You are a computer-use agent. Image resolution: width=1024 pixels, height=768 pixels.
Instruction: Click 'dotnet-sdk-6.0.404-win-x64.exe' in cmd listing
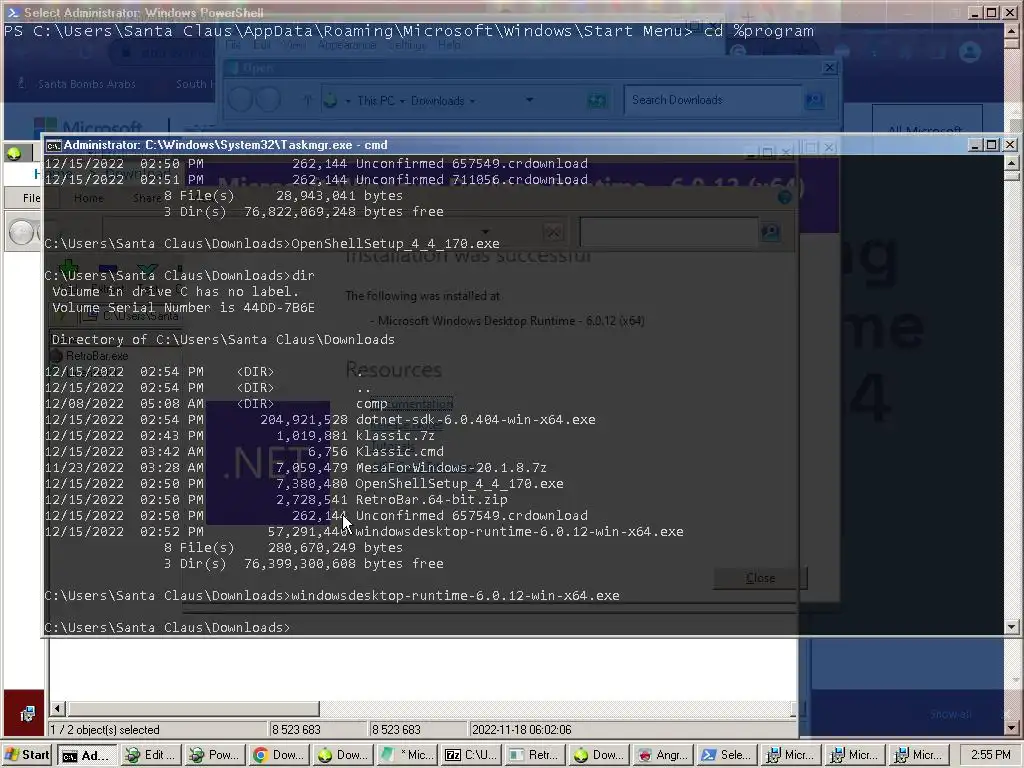[x=475, y=419]
